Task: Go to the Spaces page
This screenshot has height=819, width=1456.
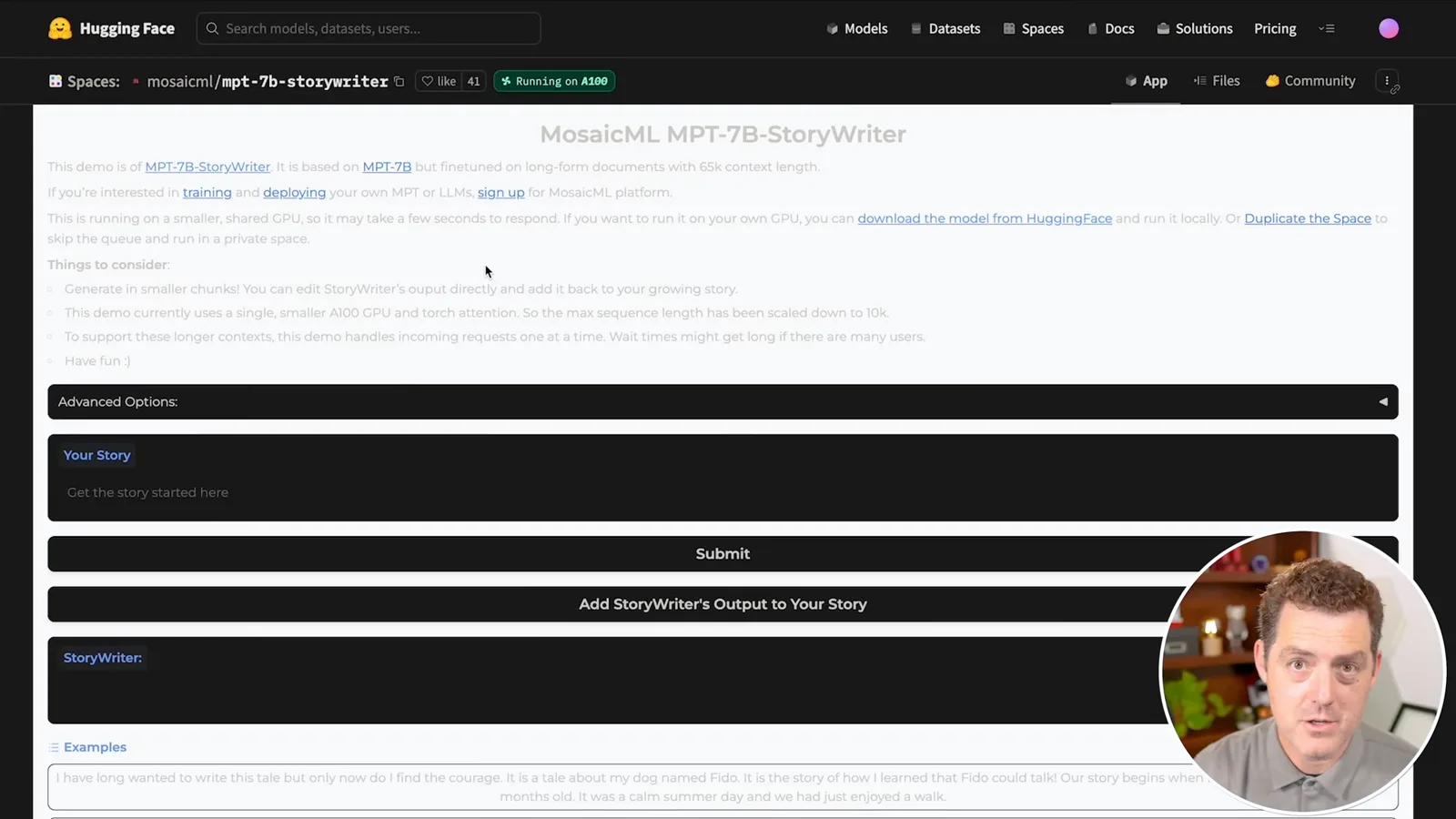Action: pos(1033,28)
